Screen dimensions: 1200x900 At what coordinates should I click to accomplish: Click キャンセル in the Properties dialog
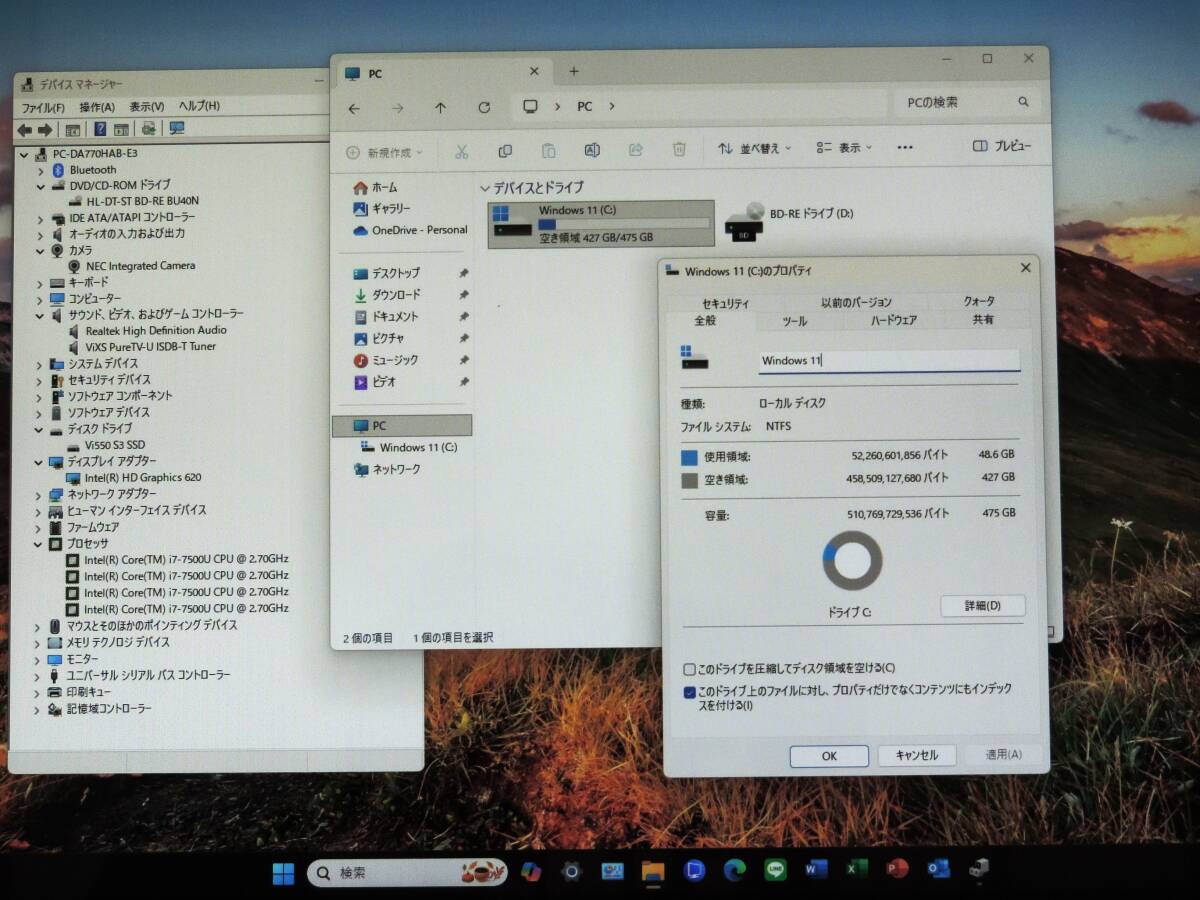coord(917,755)
